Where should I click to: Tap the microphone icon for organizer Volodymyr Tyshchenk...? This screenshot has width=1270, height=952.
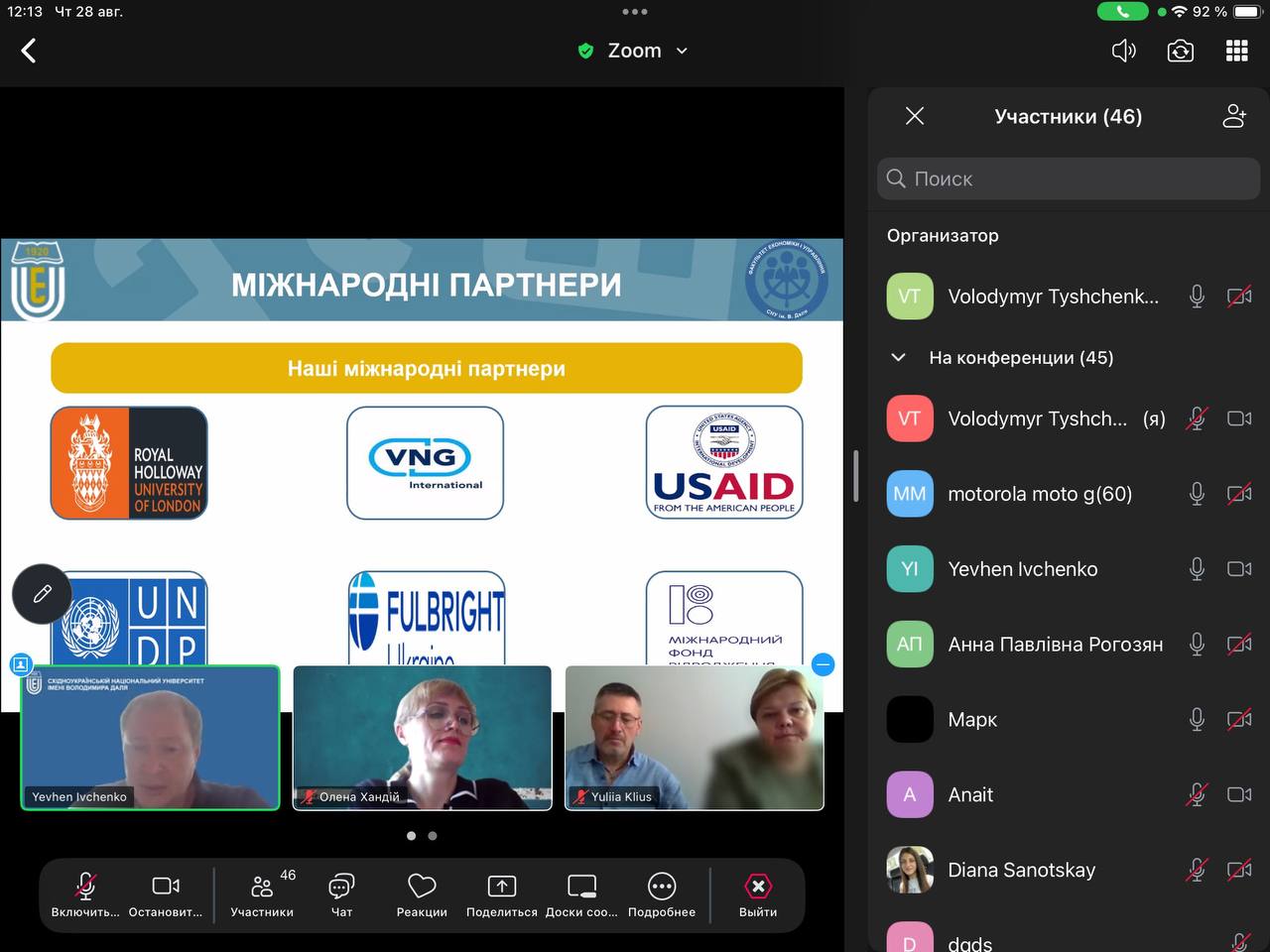[1197, 296]
